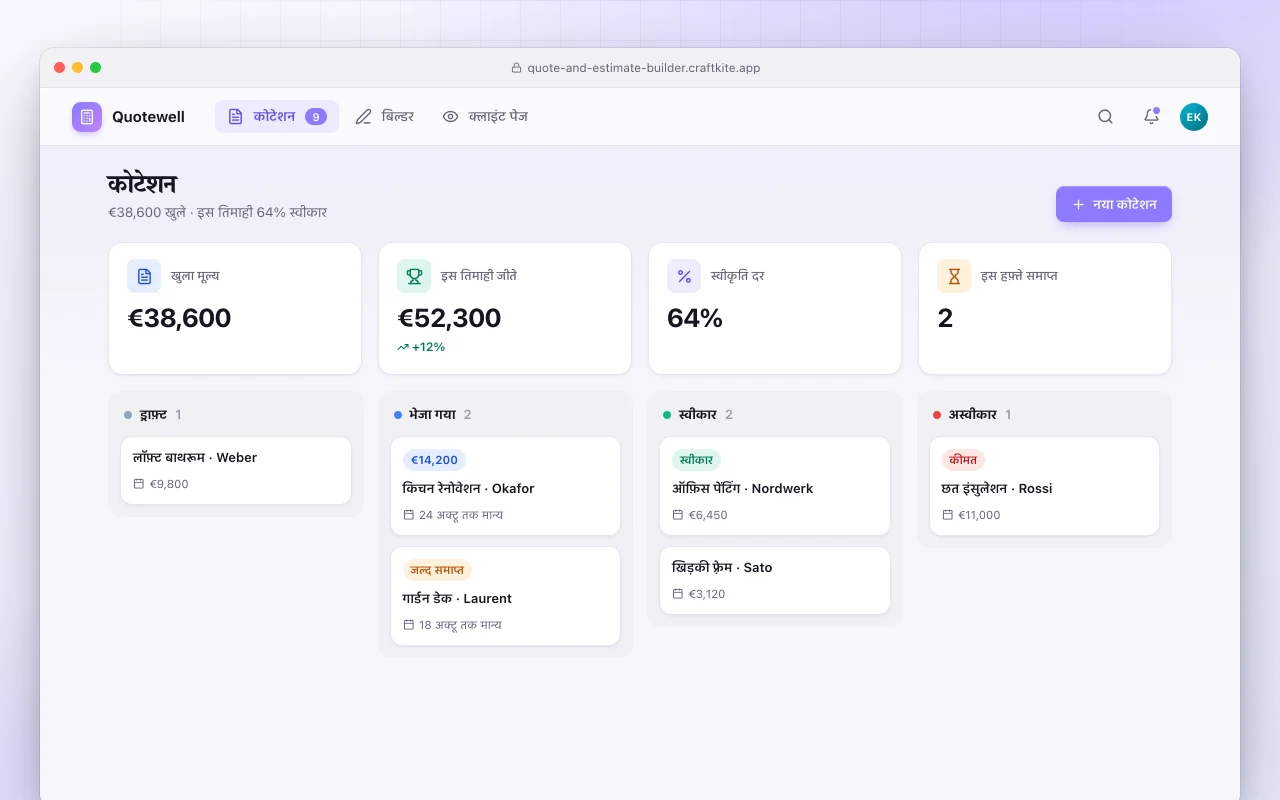Click the नया कोटेशन button
The width and height of the screenshot is (1280, 800).
click(x=1114, y=204)
